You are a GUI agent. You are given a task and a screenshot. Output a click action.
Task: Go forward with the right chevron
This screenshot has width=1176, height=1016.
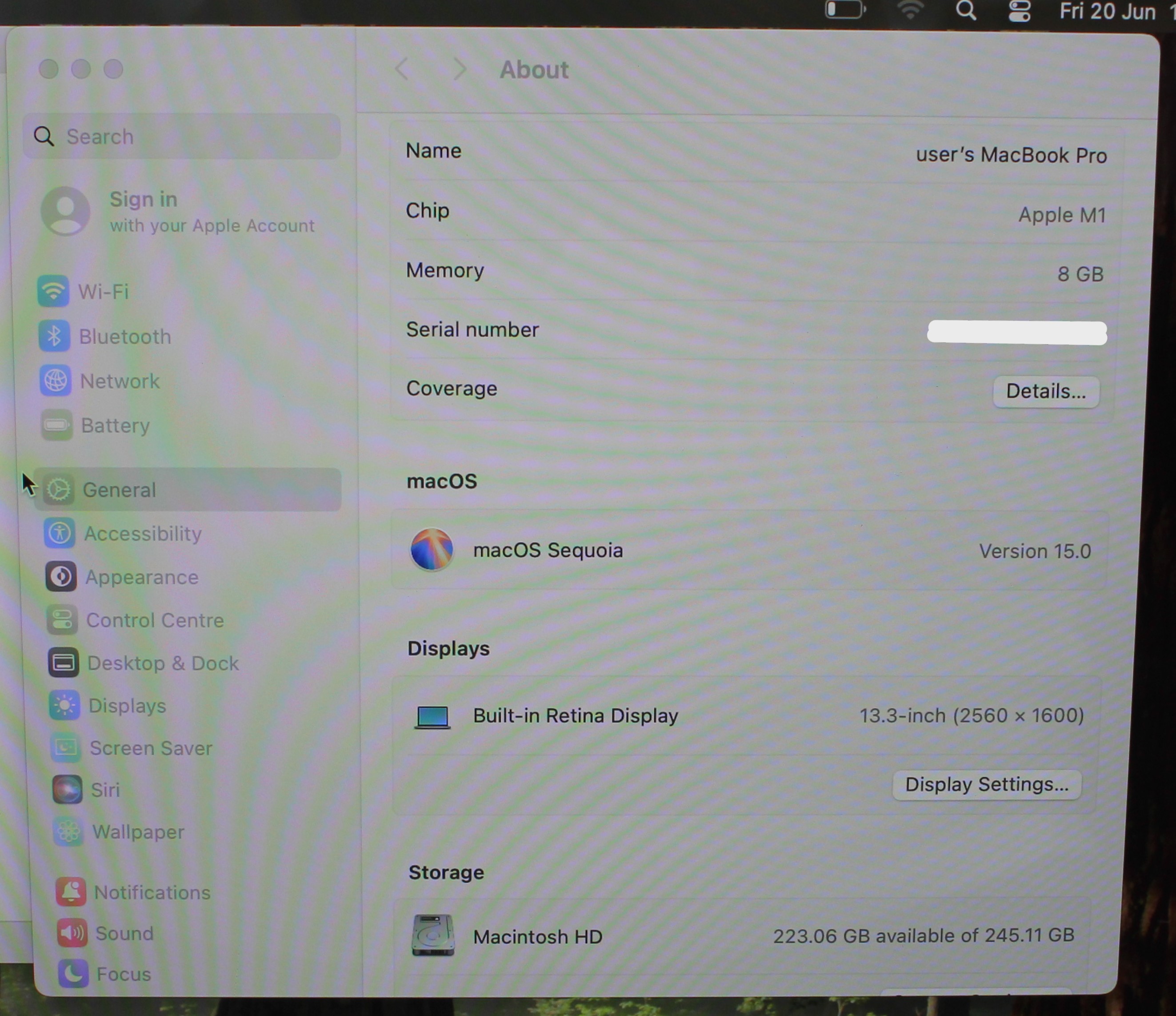tap(460, 69)
